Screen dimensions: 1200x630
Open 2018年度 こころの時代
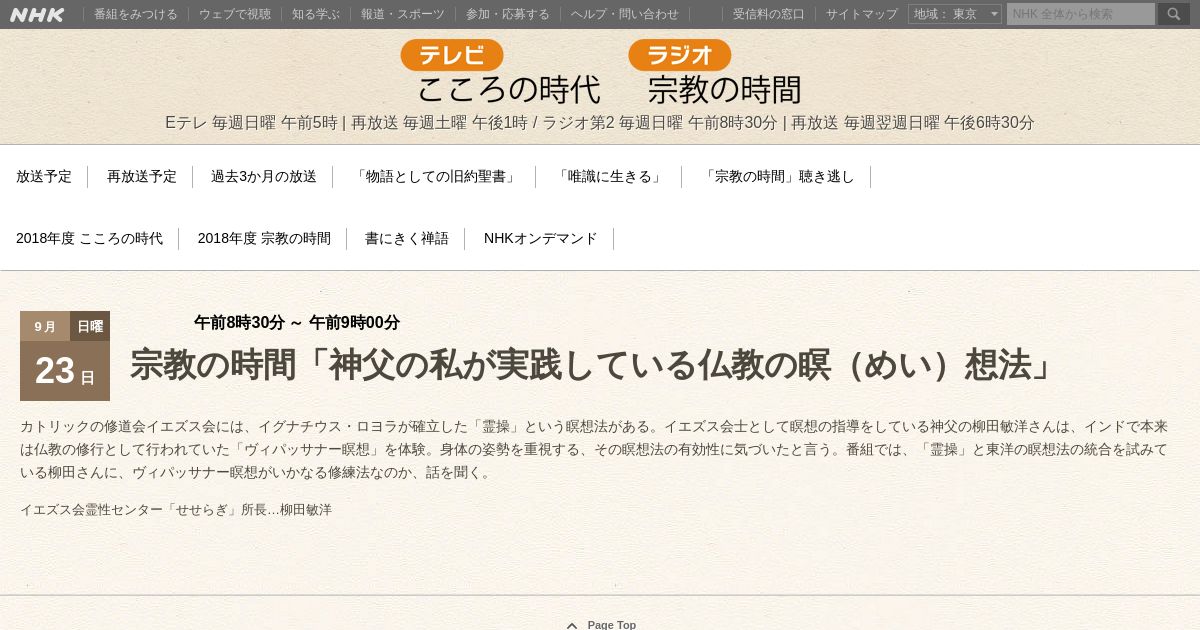[90, 239]
